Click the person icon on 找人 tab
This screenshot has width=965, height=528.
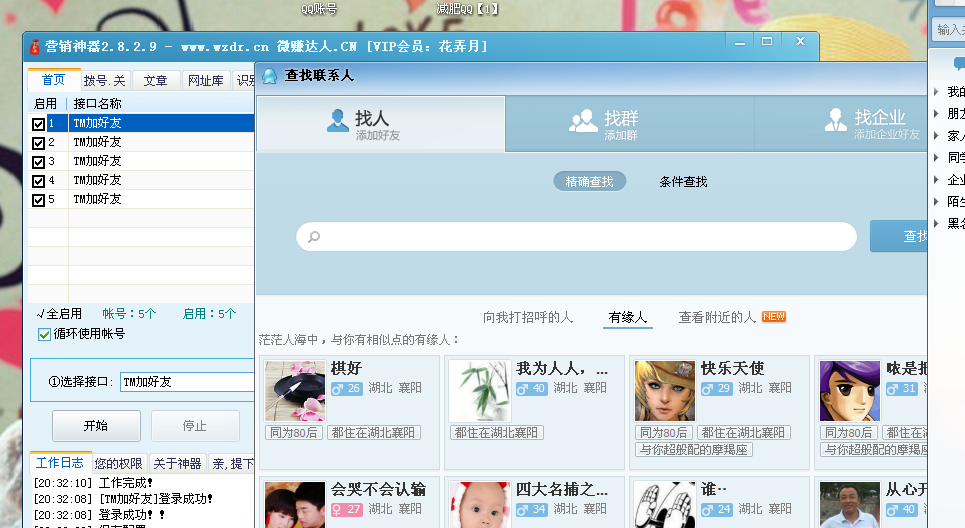(338, 121)
